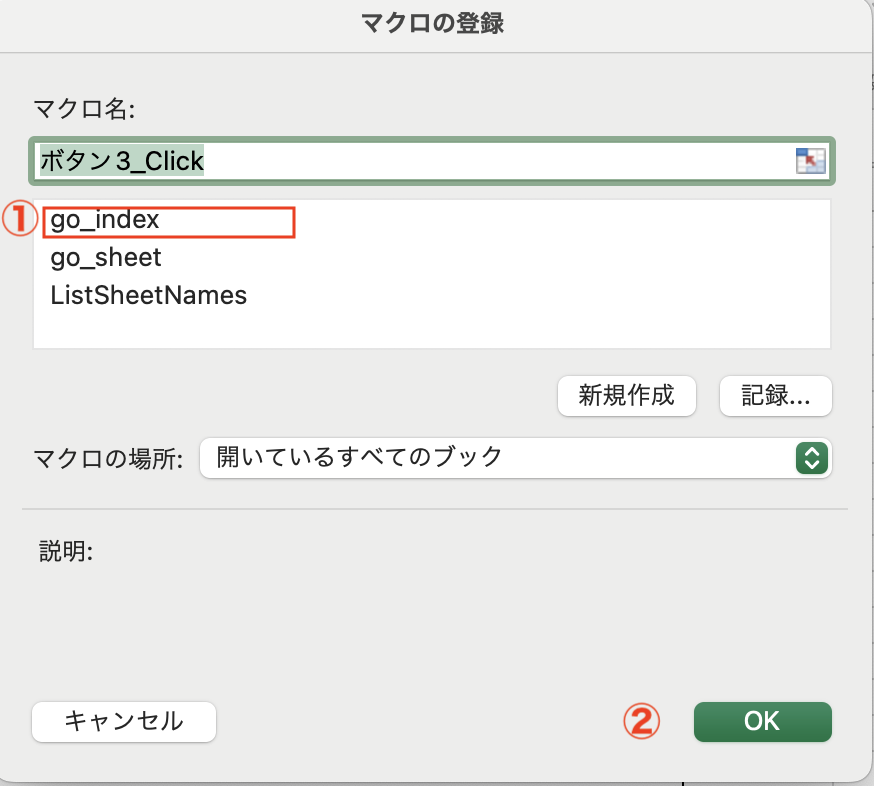874x786 pixels.
Task: Click the 新規作成 button
Action: tap(627, 396)
